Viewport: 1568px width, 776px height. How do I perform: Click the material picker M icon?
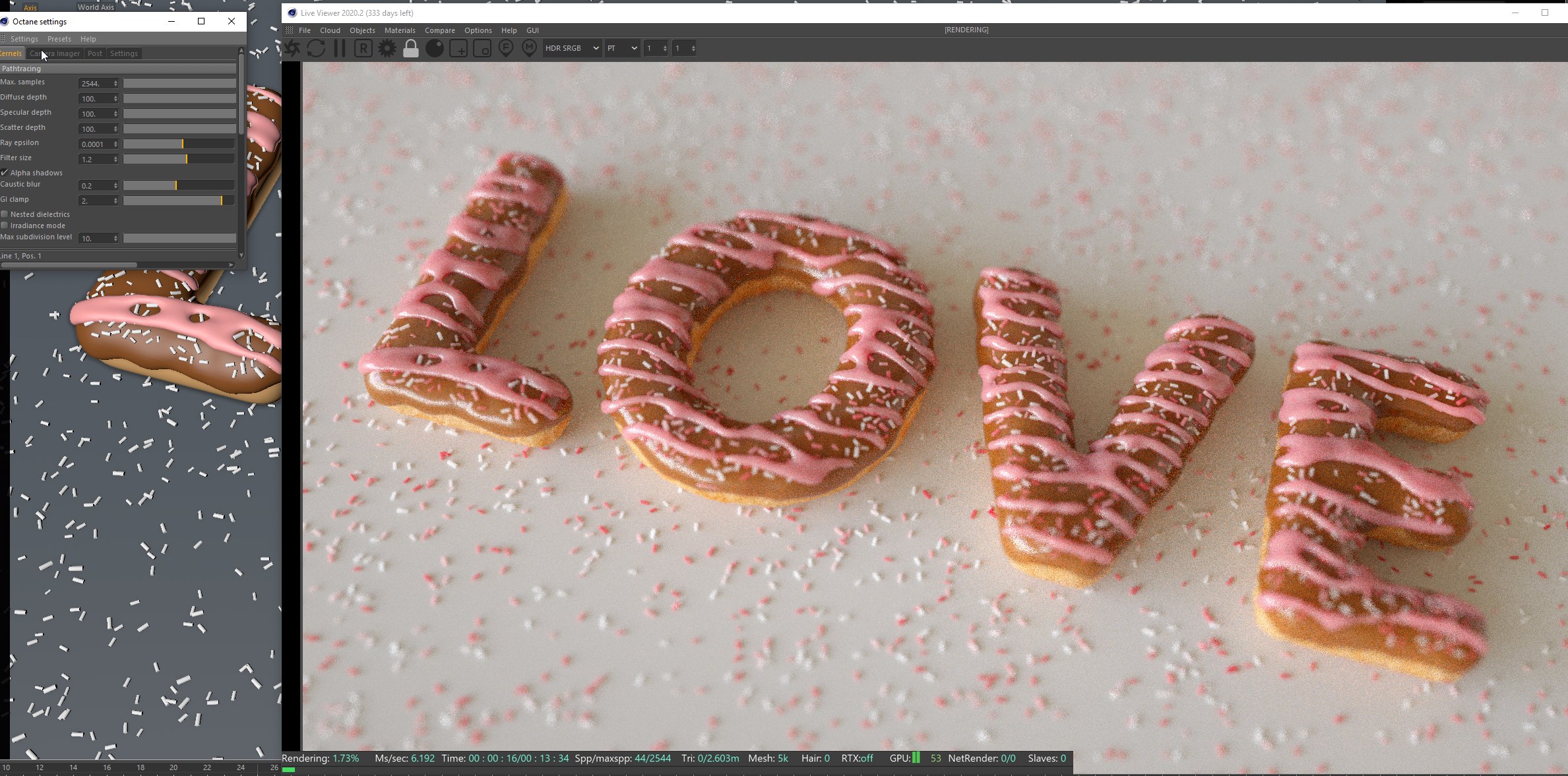[529, 48]
